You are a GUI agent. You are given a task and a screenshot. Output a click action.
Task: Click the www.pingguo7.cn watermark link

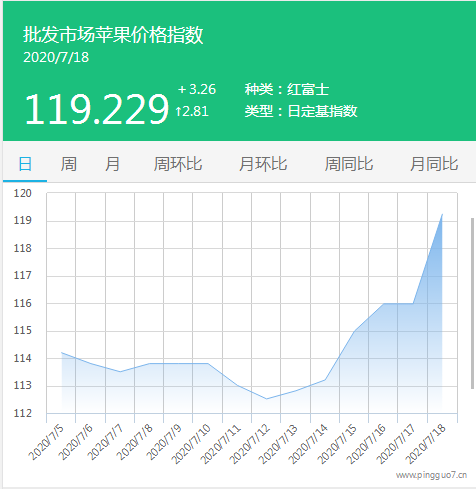431,475
